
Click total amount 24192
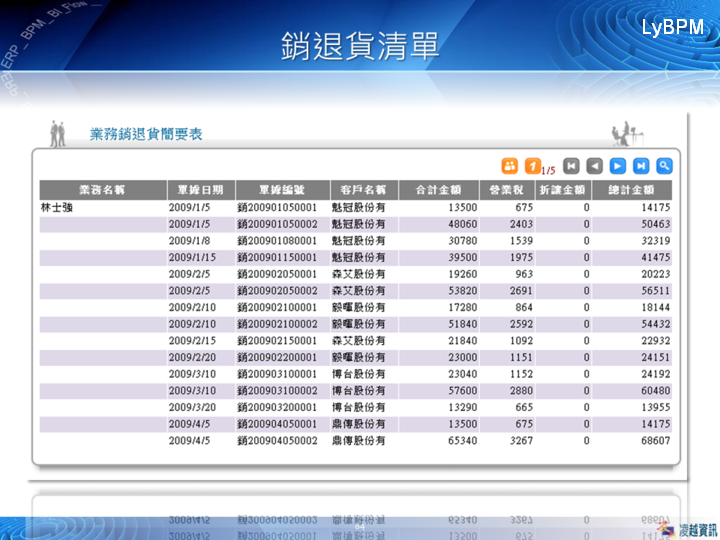[656, 374]
